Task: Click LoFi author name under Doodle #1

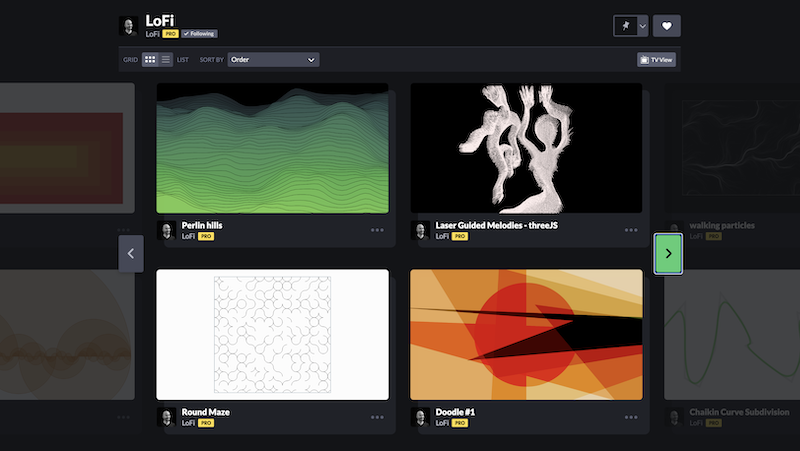Action: coord(442,423)
